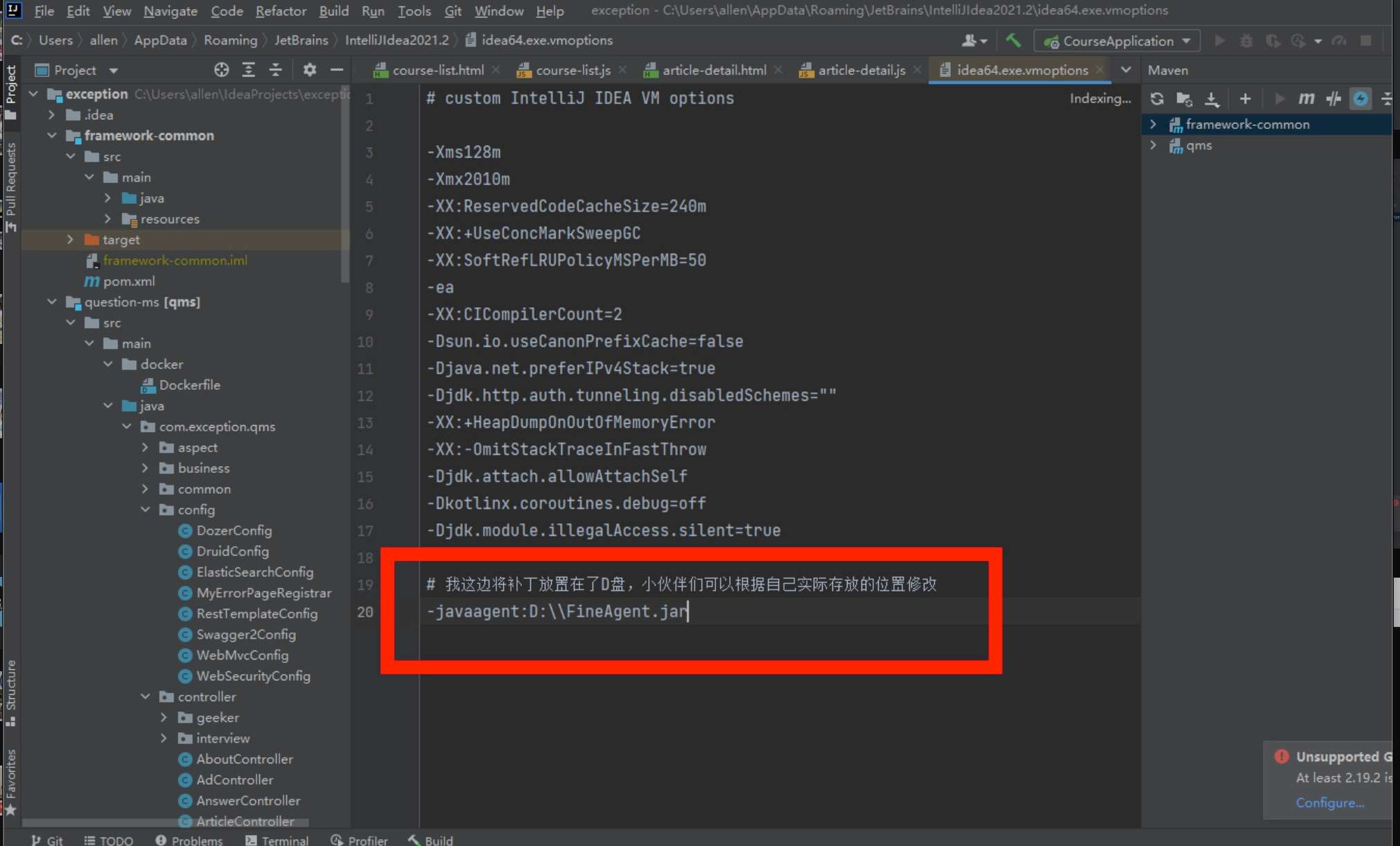Collapse the framework-common module in Project tree

click(x=52, y=135)
